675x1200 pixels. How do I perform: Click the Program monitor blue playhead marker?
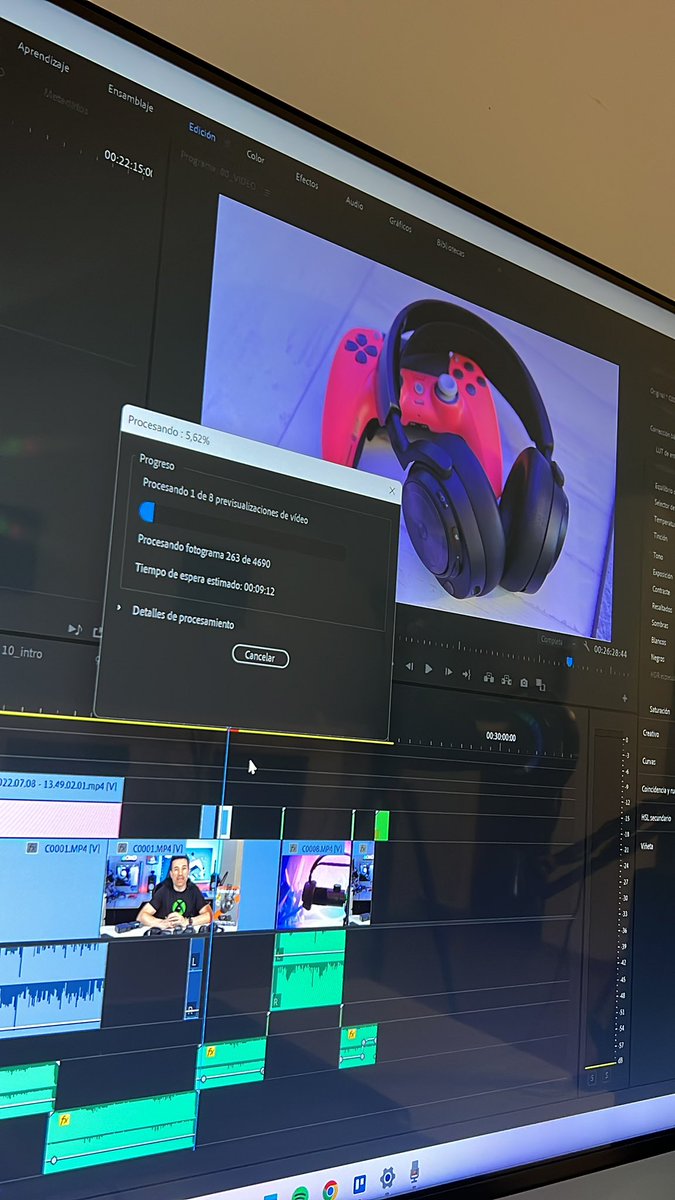pyautogui.click(x=570, y=661)
